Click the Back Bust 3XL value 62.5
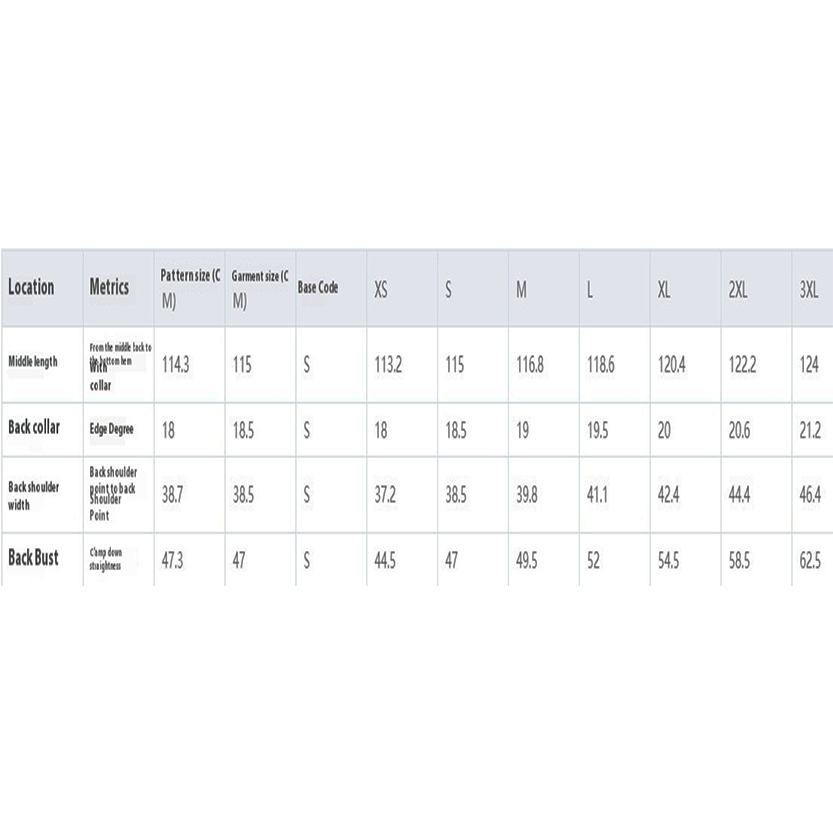This screenshot has height=833, width=833. tap(809, 560)
